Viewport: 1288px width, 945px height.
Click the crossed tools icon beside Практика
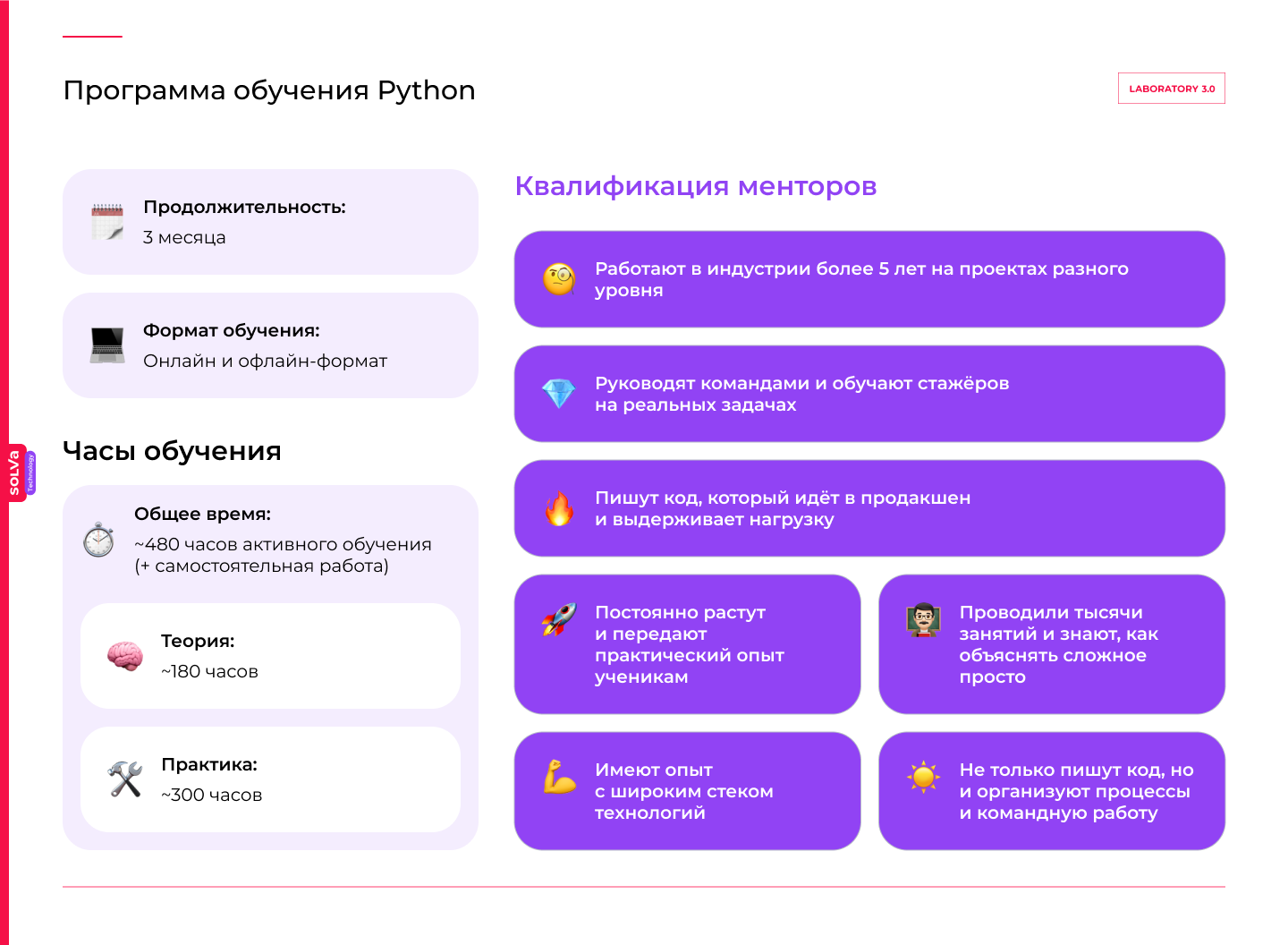coord(125,779)
